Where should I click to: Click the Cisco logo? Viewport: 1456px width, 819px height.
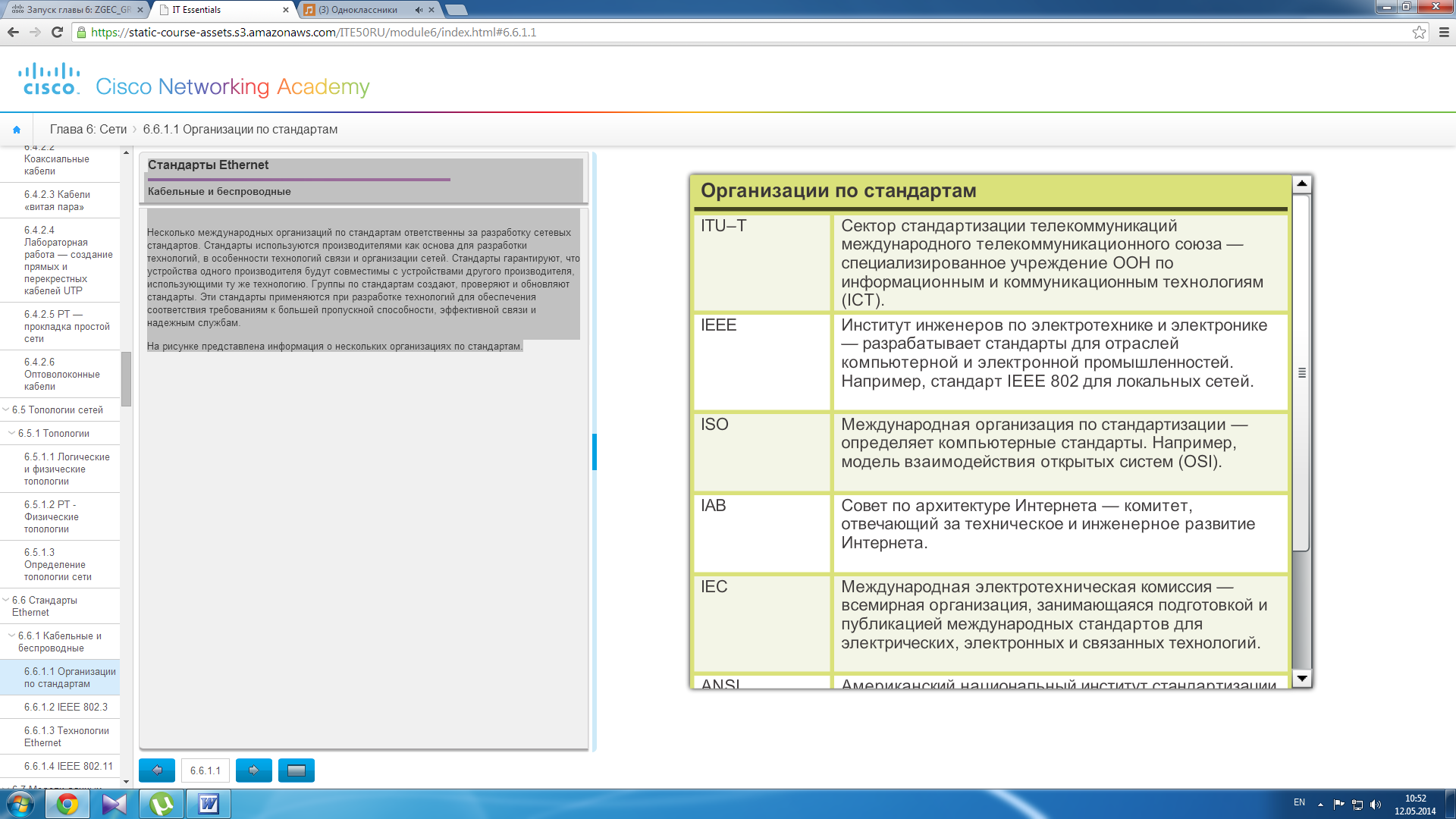coord(49,79)
